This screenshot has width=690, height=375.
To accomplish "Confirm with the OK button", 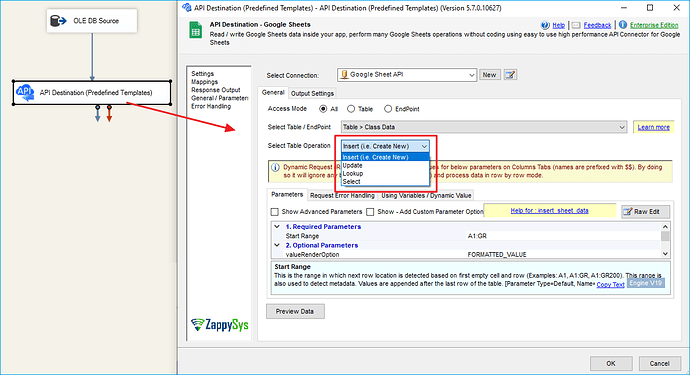I will pyautogui.click(x=611, y=364).
